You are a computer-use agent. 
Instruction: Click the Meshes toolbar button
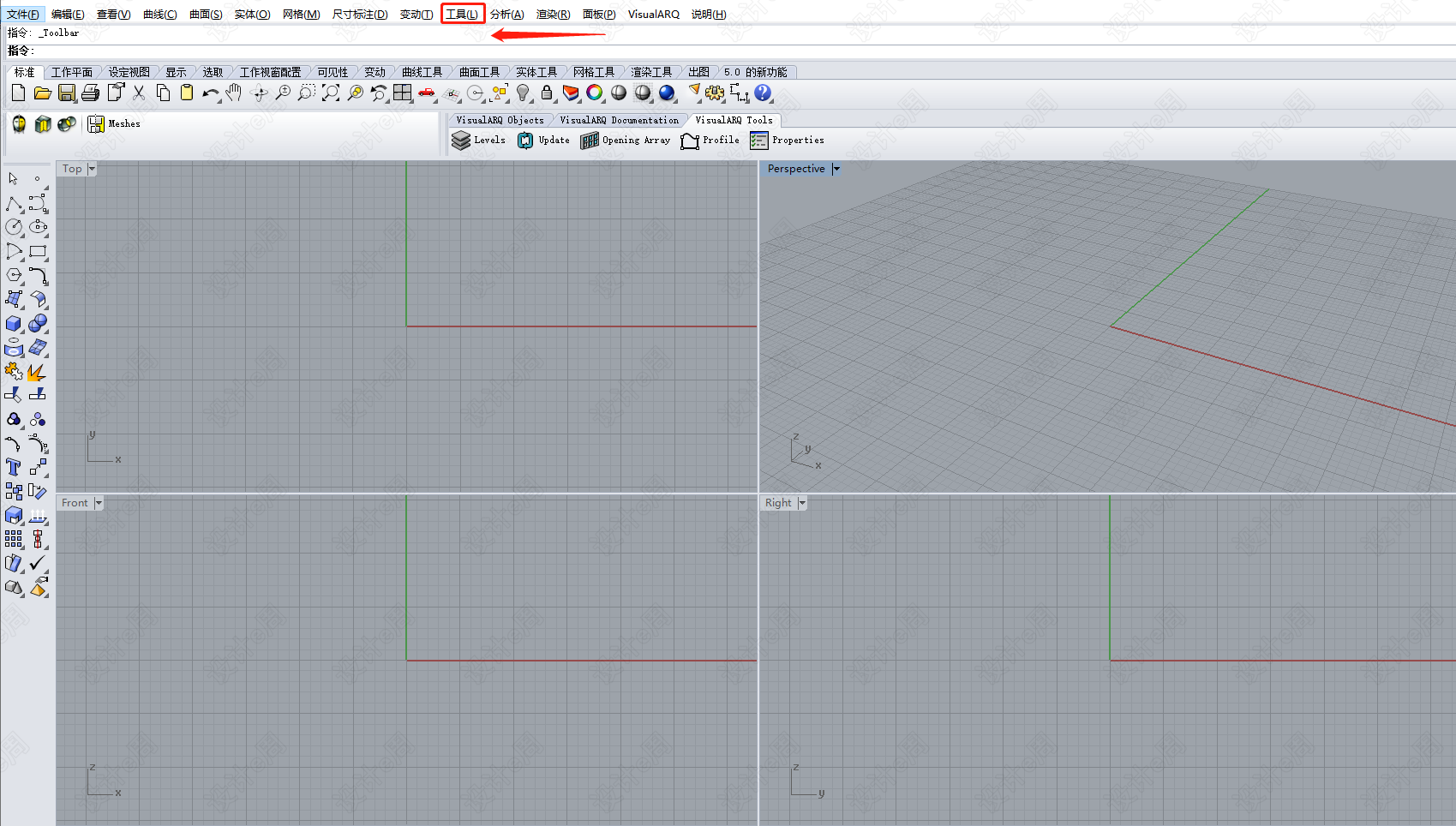tap(114, 124)
